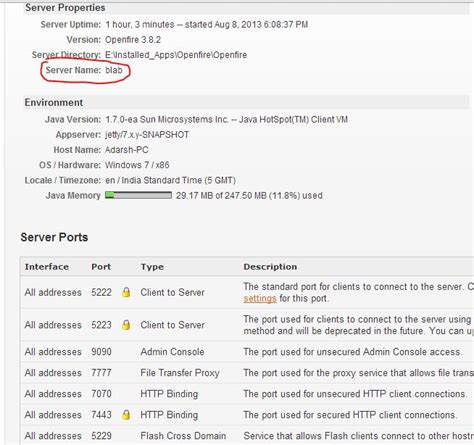Click port number 7070 for HTTP Binding
The width and height of the screenshot is (474, 445).
click(x=101, y=394)
